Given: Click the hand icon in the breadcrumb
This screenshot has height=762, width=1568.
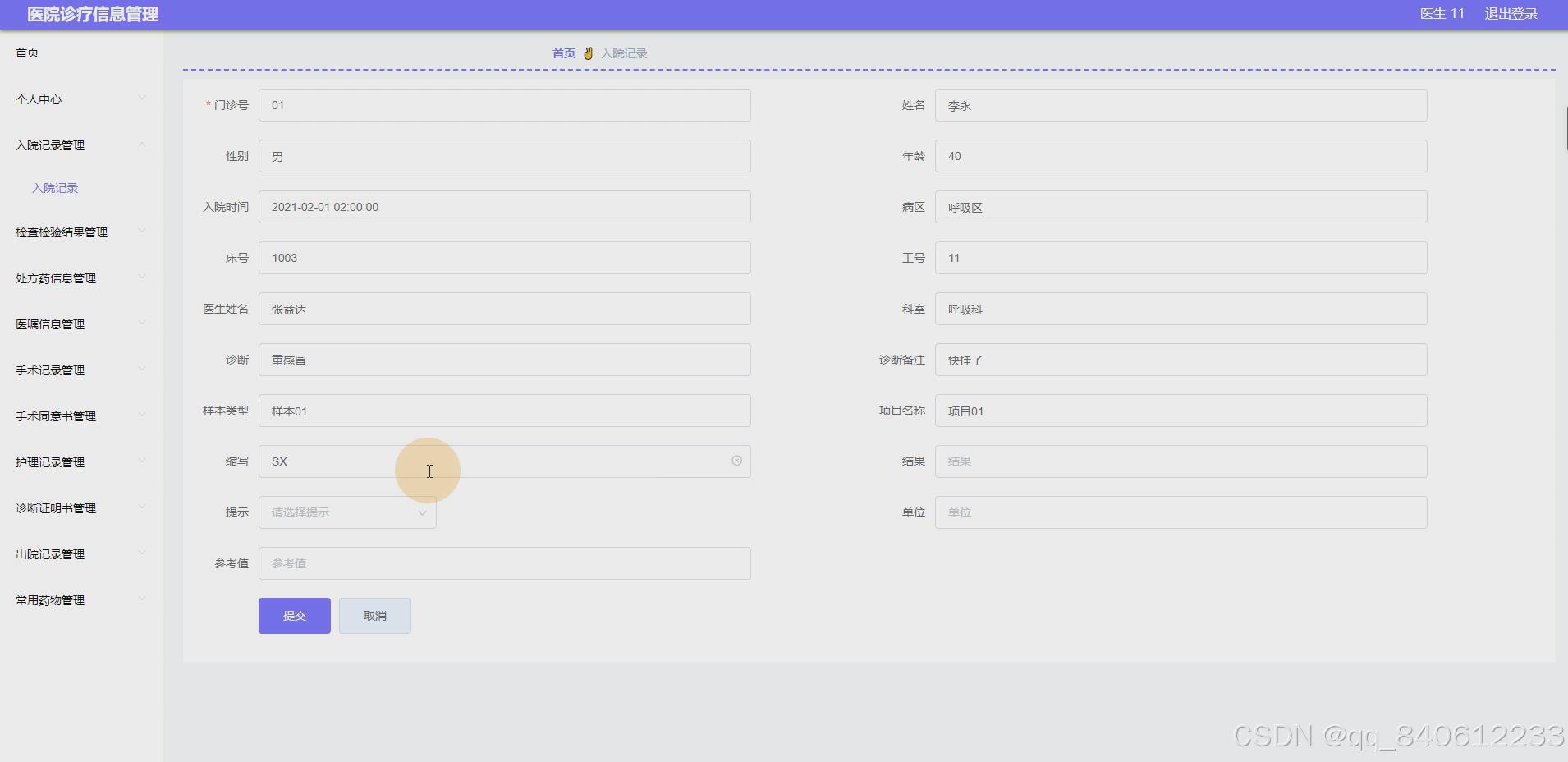Looking at the screenshot, I should (588, 53).
